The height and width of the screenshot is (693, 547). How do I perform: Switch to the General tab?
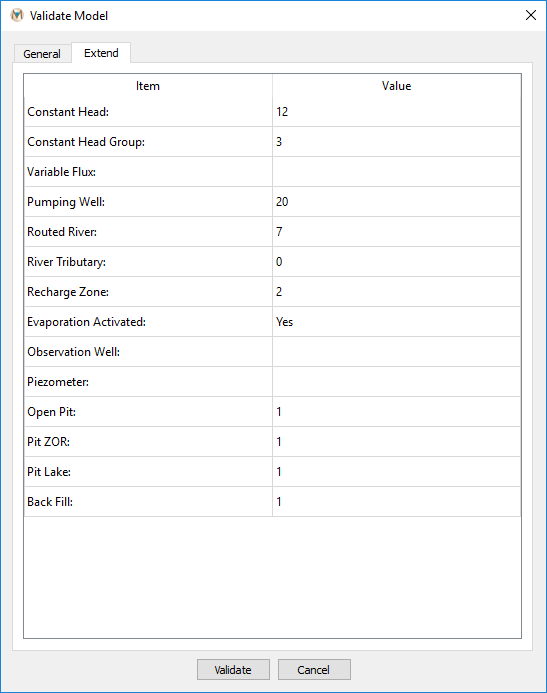[x=42, y=54]
